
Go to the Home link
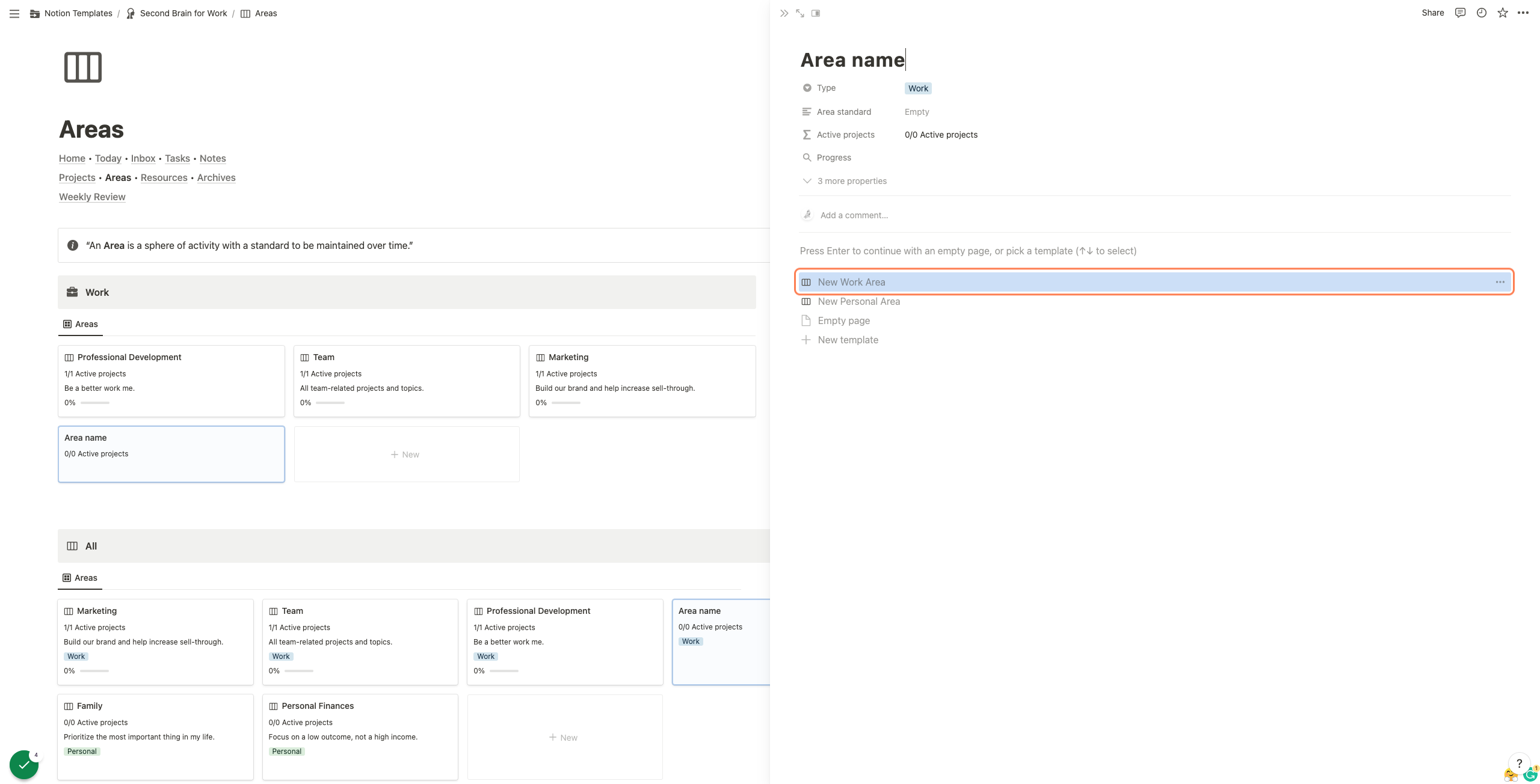tap(72, 158)
